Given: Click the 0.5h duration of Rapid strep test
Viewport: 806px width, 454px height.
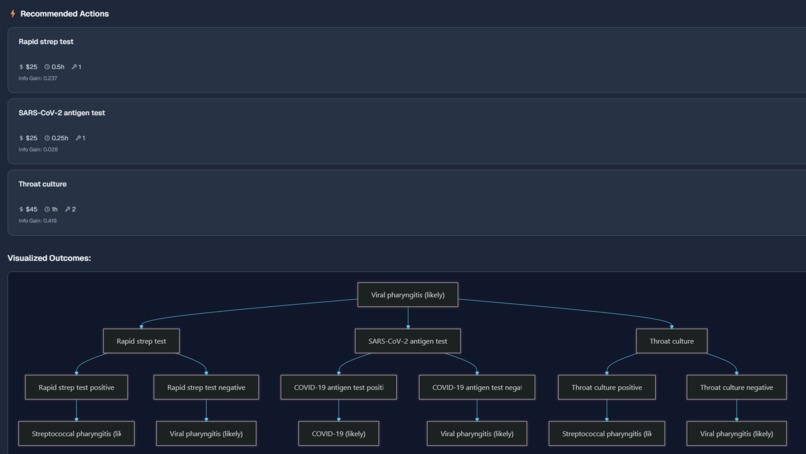Looking at the screenshot, I should click(58, 67).
